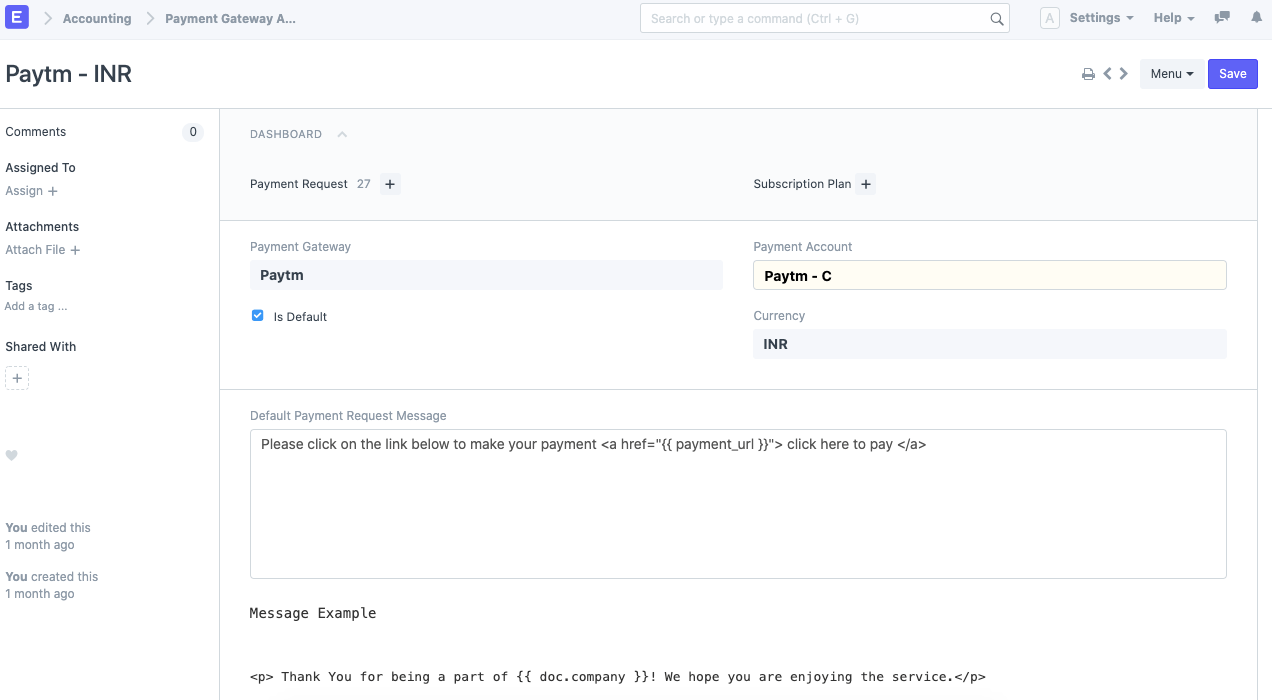This screenshot has height=700, width=1272.
Task: Click the plus under Shared With
Action: (16, 377)
